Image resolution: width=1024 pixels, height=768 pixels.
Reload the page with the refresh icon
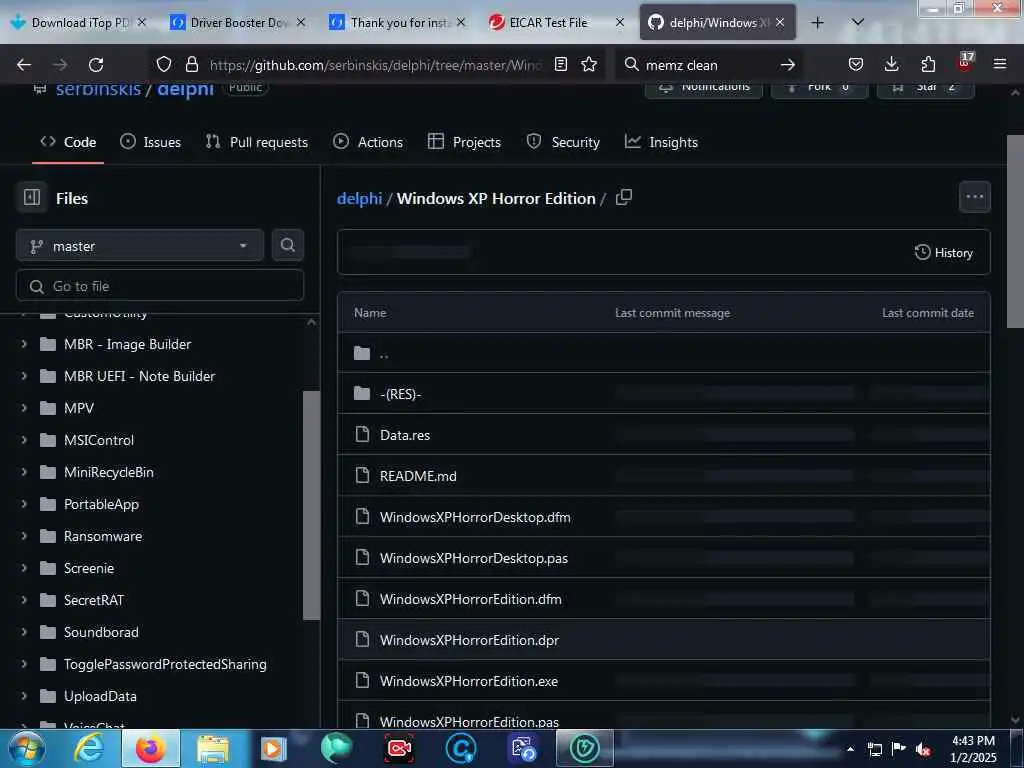pyautogui.click(x=96, y=65)
